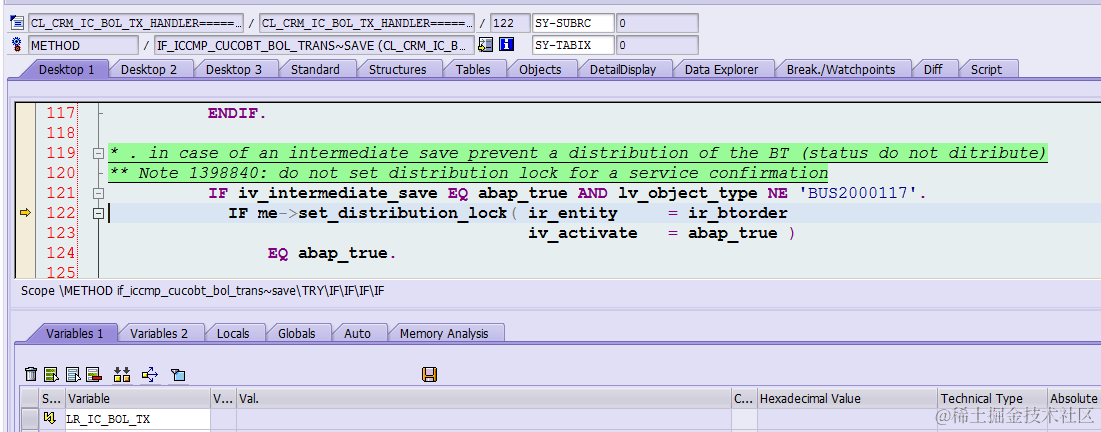Screen dimensions: 1101x432
Task: Collapse the IF block at line 121
Action: click(x=98, y=193)
